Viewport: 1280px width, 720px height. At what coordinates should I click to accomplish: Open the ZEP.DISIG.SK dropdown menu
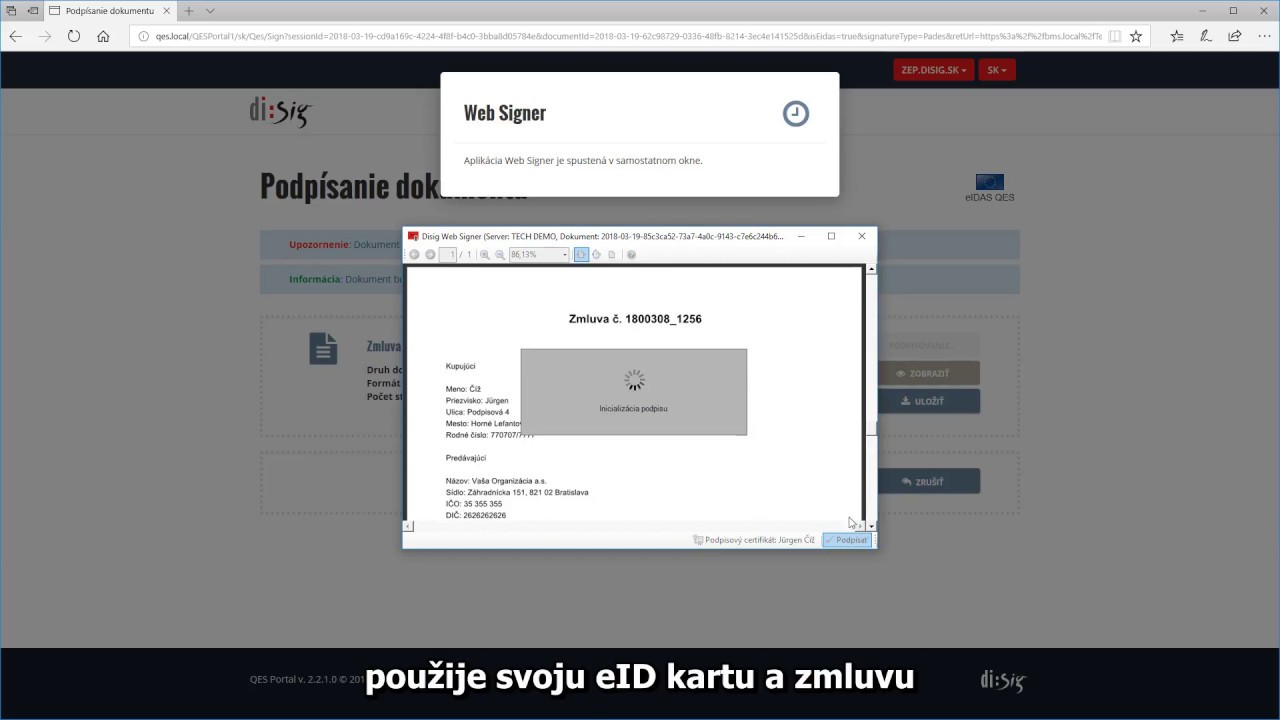click(933, 70)
